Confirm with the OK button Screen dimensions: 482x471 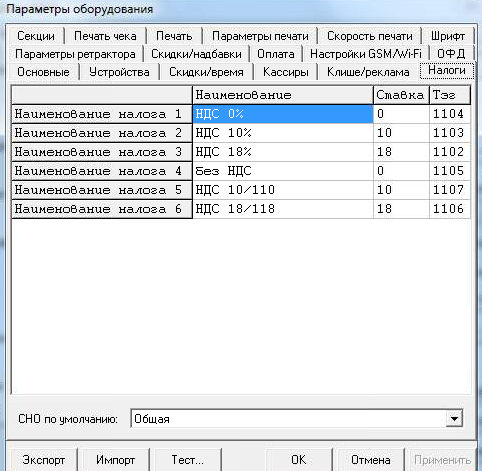pyautogui.click(x=299, y=460)
